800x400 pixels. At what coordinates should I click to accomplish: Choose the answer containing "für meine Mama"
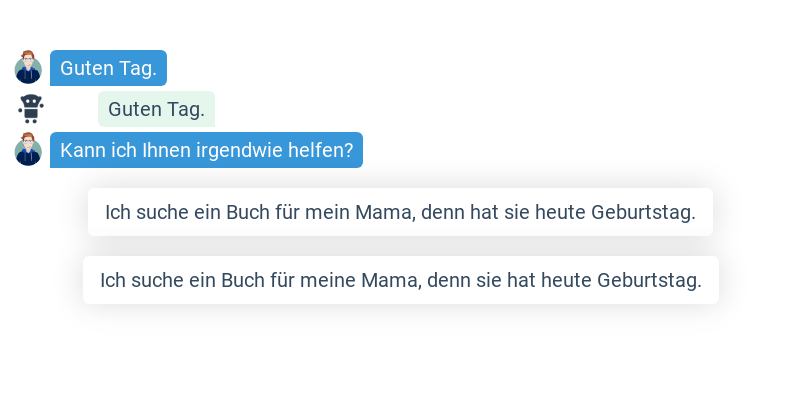(x=400, y=280)
